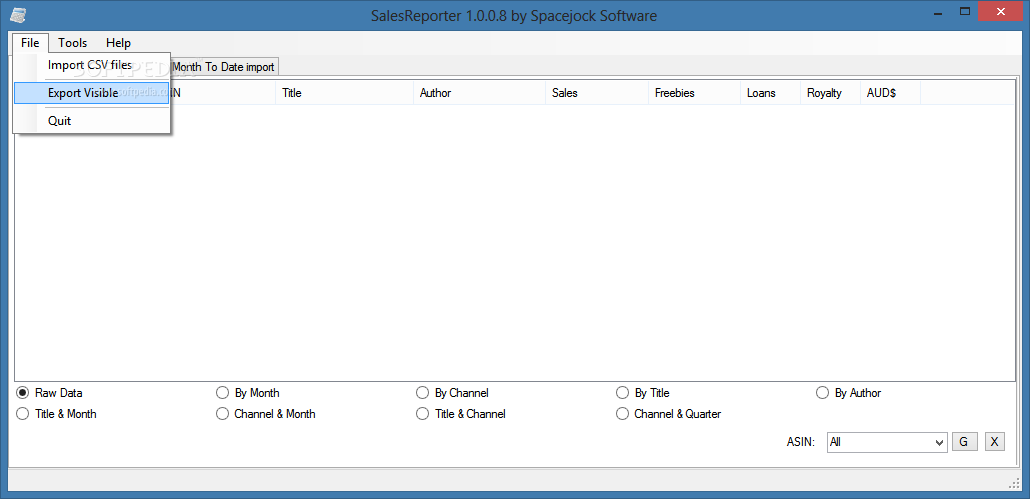Sort by the Loans column header
Viewport: 1030px width, 499px height.
771,93
